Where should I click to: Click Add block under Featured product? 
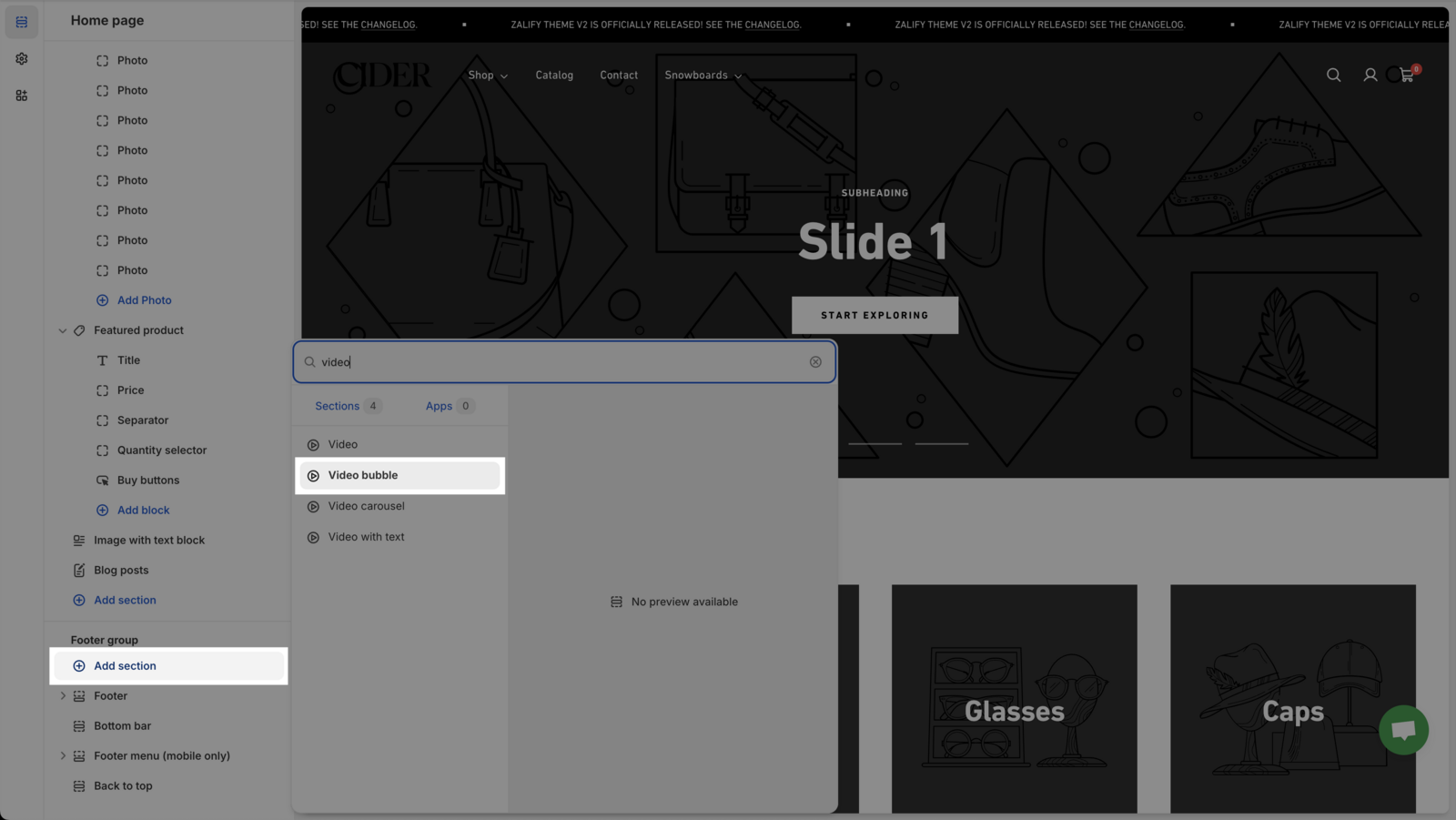coord(143,511)
